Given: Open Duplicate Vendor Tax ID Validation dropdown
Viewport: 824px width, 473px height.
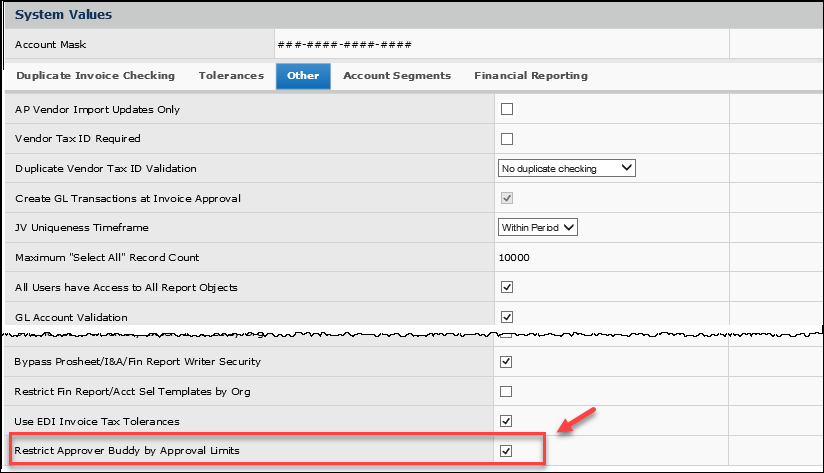Looking at the screenshot, I should [x=566, y=168].
